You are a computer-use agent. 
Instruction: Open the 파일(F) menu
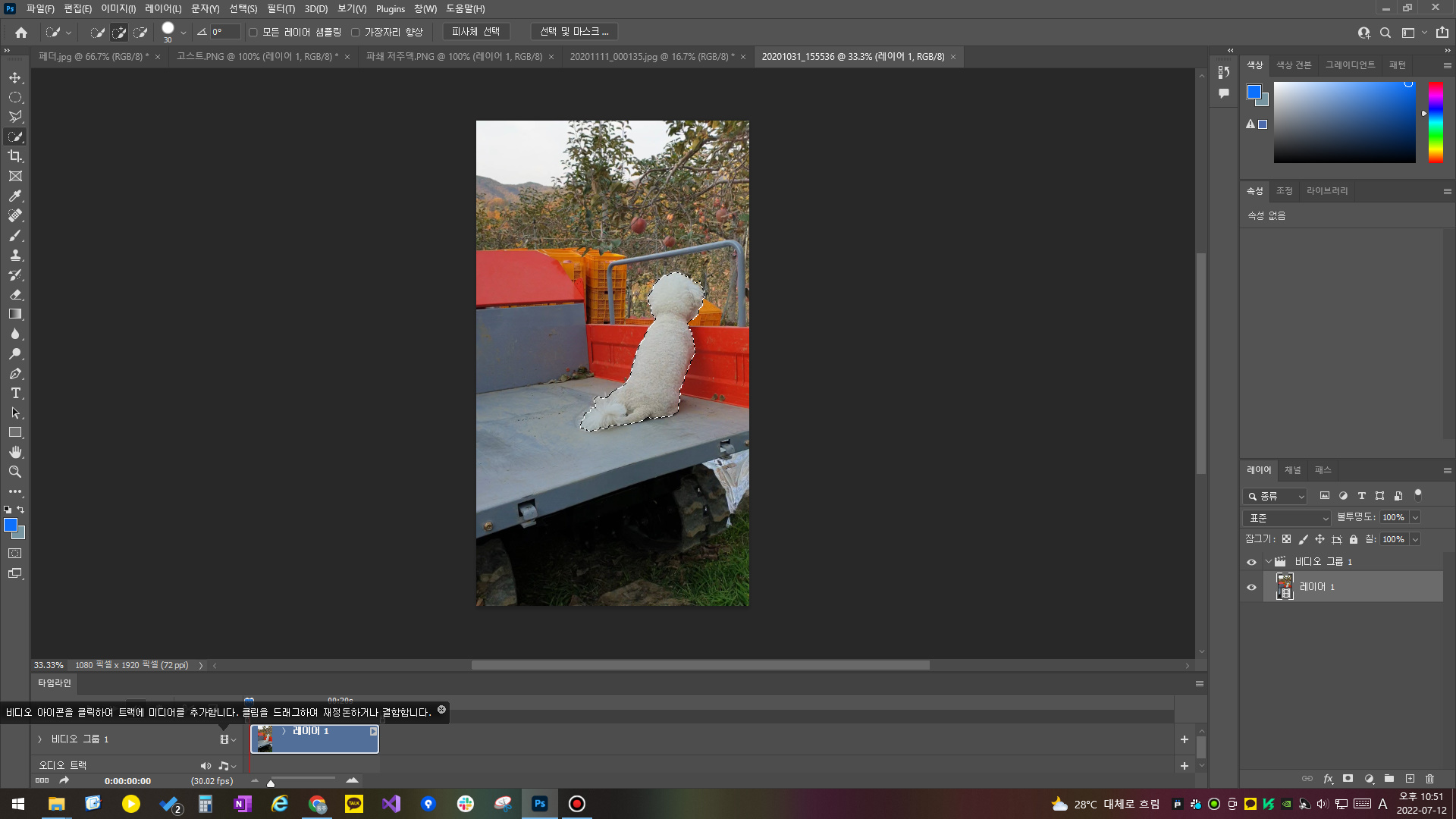click(x=40, y=9)
